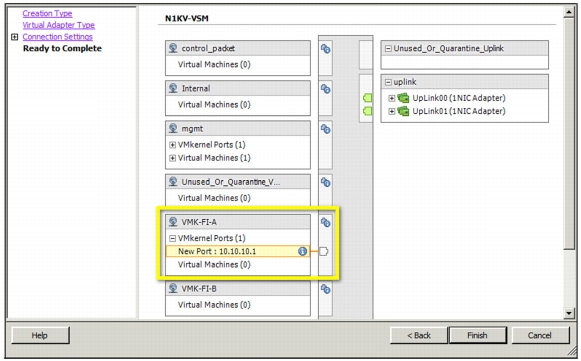This screenshot has width=581, height=361.
Task: Click the info icon on New Port row
Action: click(302, 251)
